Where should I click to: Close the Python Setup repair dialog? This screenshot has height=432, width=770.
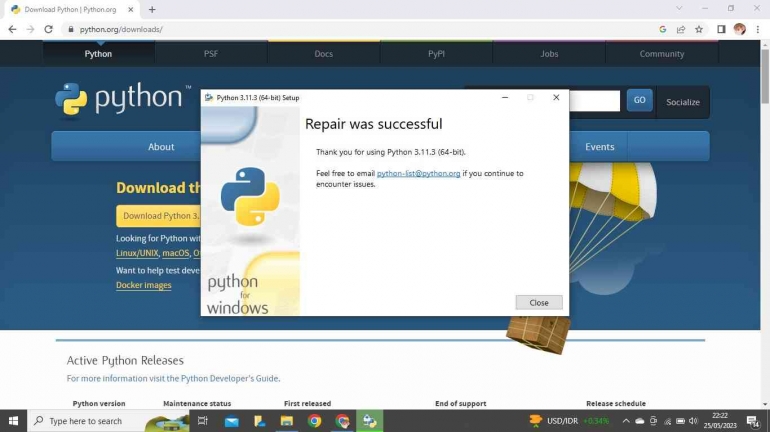[539, 303]
